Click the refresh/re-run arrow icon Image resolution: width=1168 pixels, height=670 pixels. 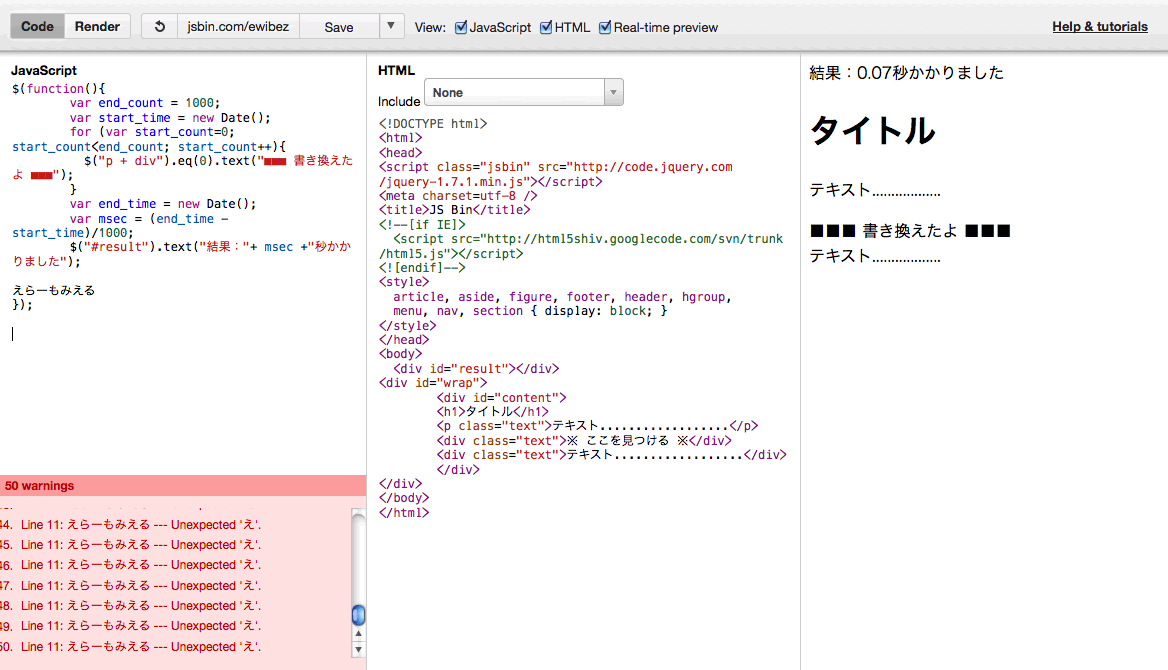pyautogui.click(x=160, y=26)
